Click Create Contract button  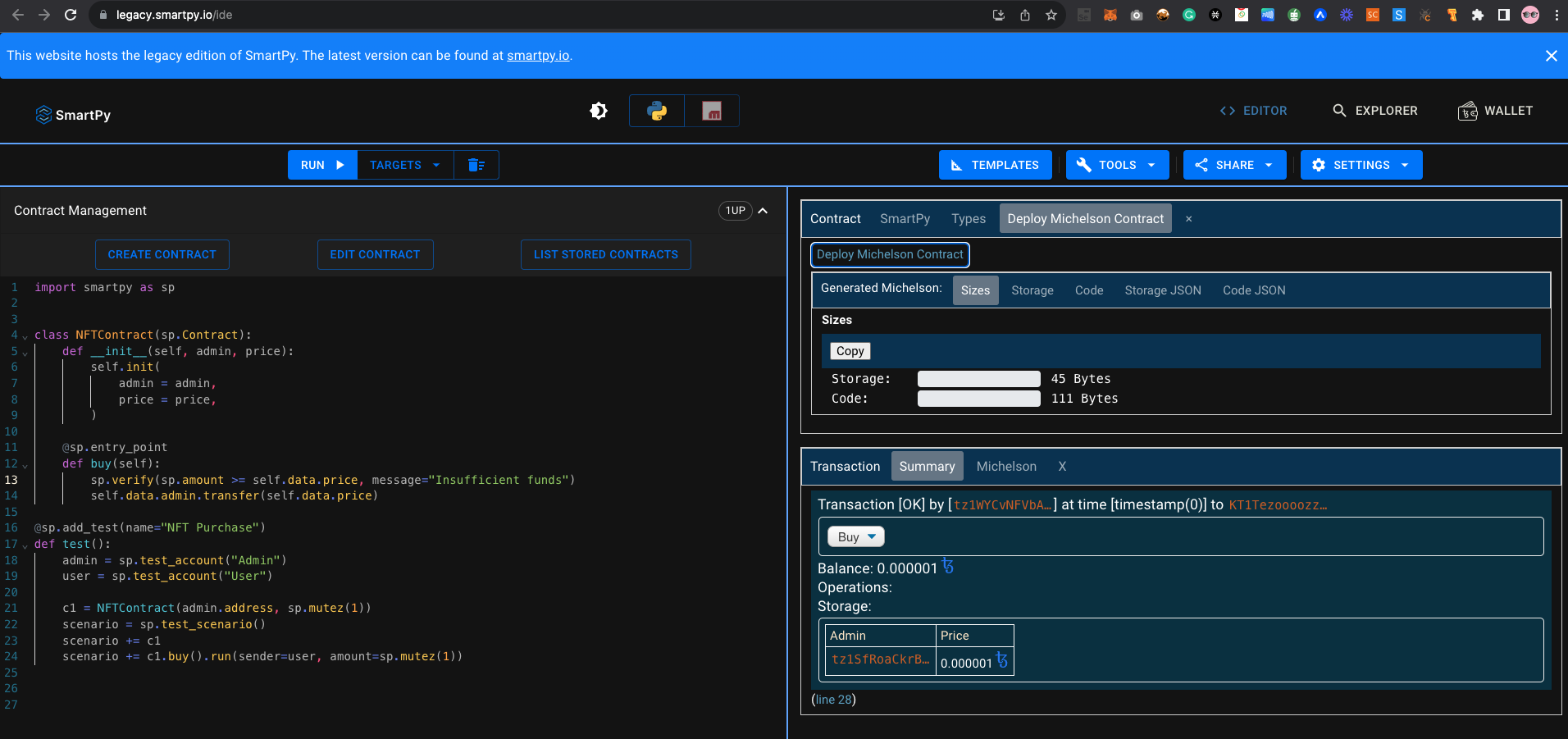tap(162, 254)
